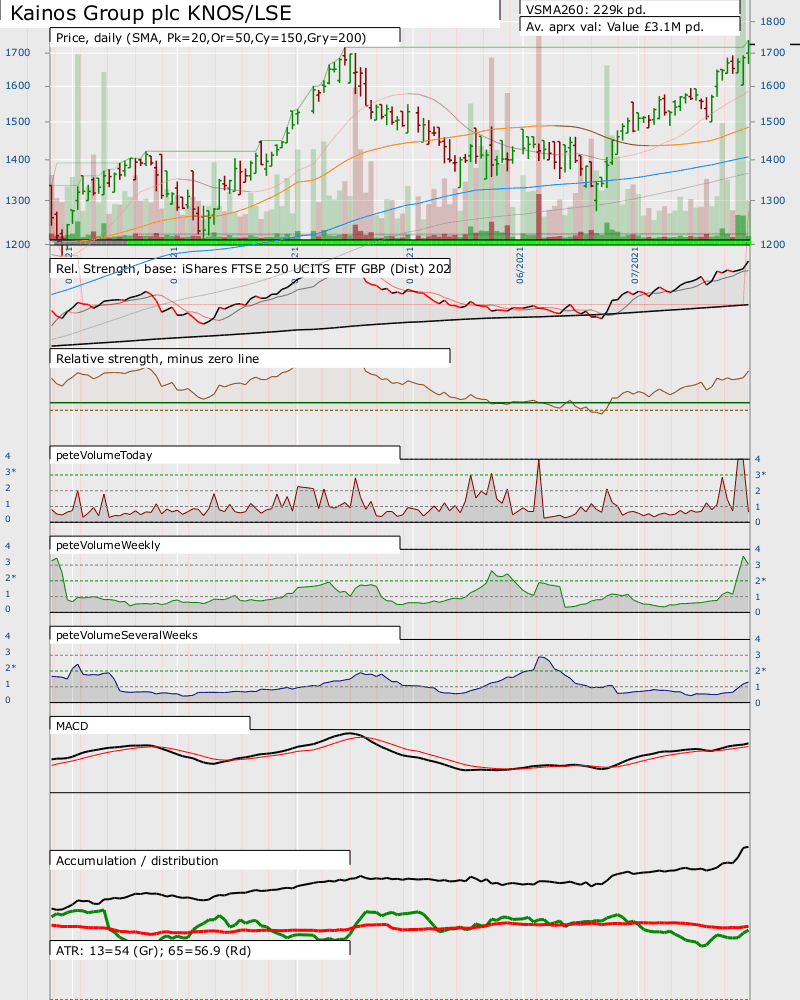
Task: Click the Kainos Group plc KNOS/LSE title
Action: coord(151,13)
